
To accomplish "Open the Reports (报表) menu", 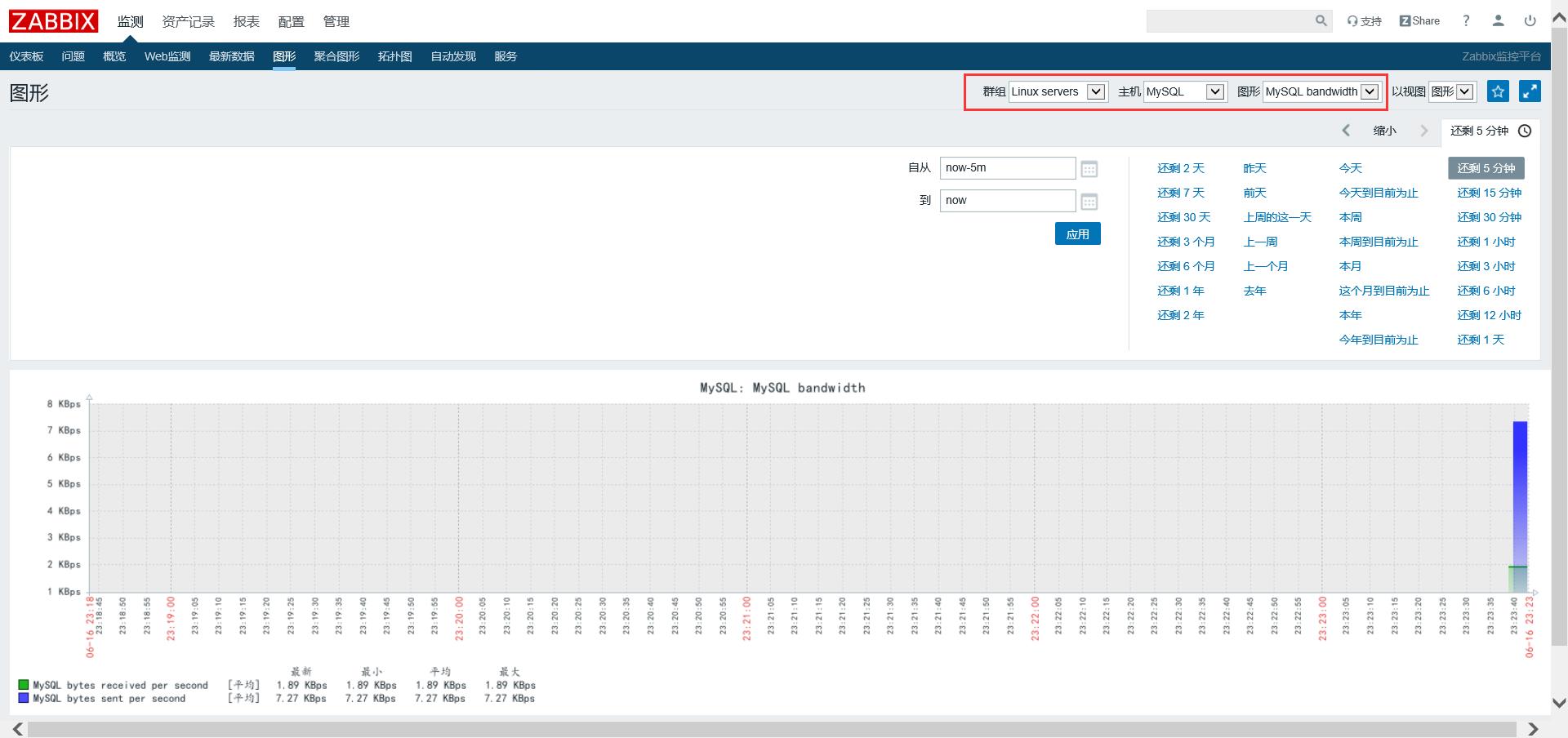I will click(246, 22).
